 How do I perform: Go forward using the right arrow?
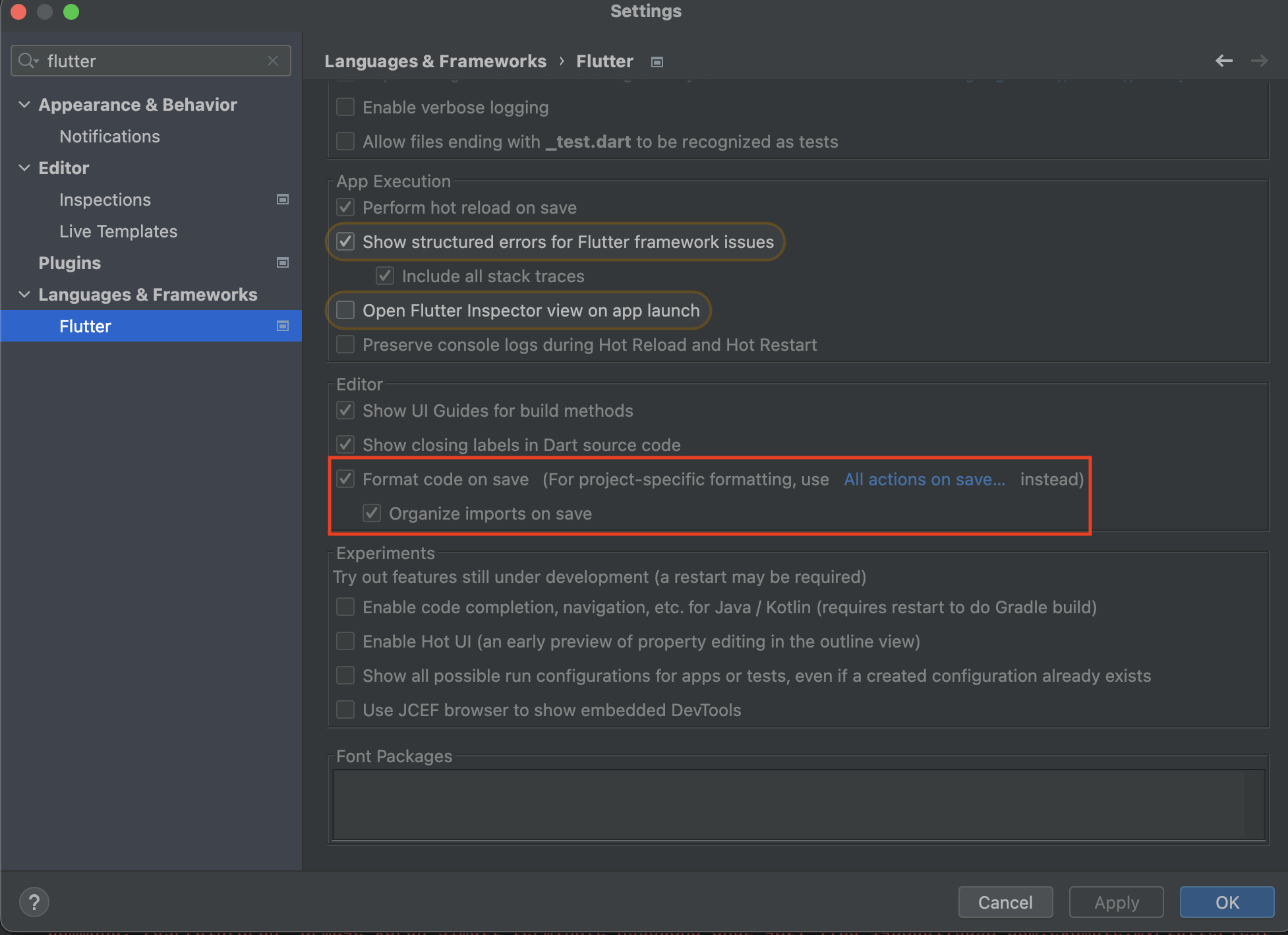tap(1259, 61)
